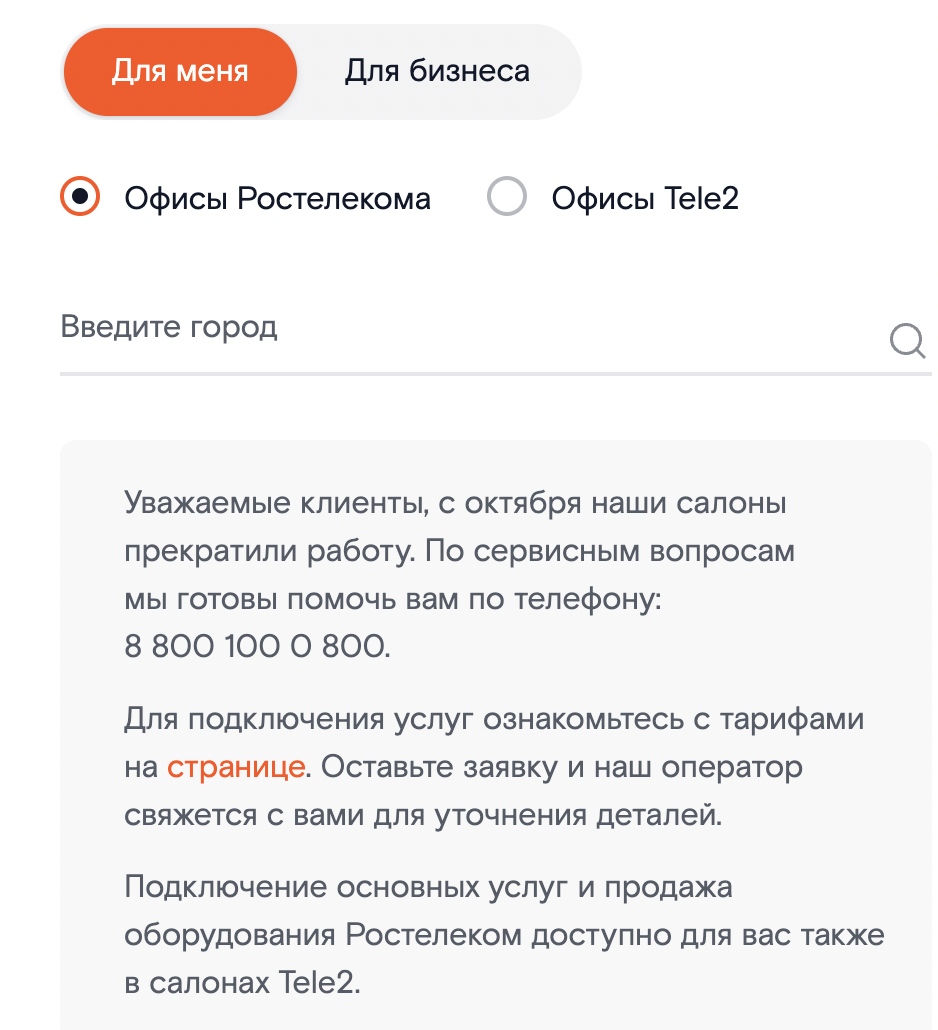Screen dimensions: 938x1030
Task: Switch to the "Для бизнеса" tab
Action: click(x=437, y=72)
